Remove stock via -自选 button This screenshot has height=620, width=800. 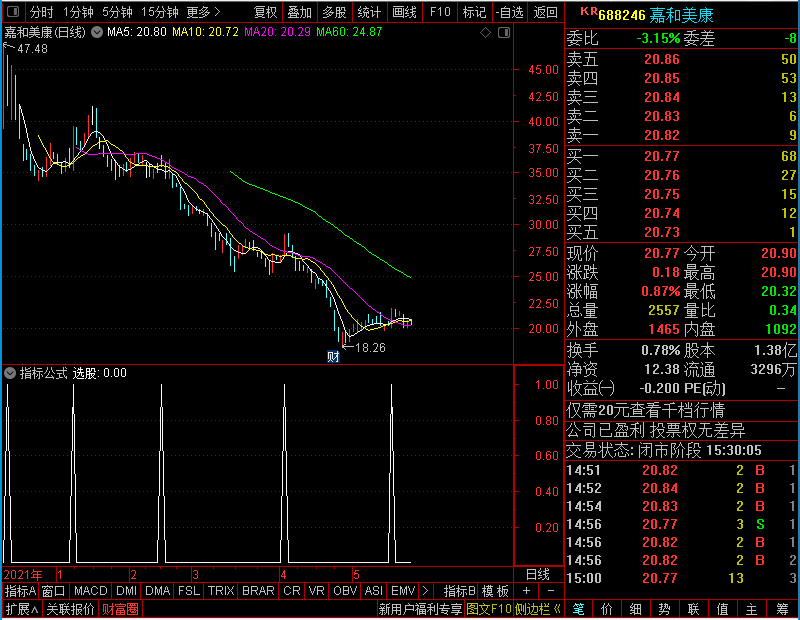tap(509, 12)
